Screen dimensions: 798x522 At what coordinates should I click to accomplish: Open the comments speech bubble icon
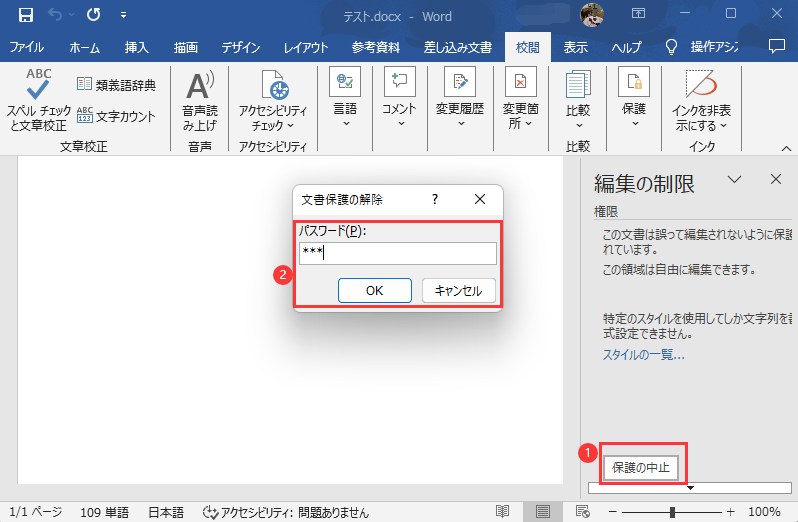(777, 46)
